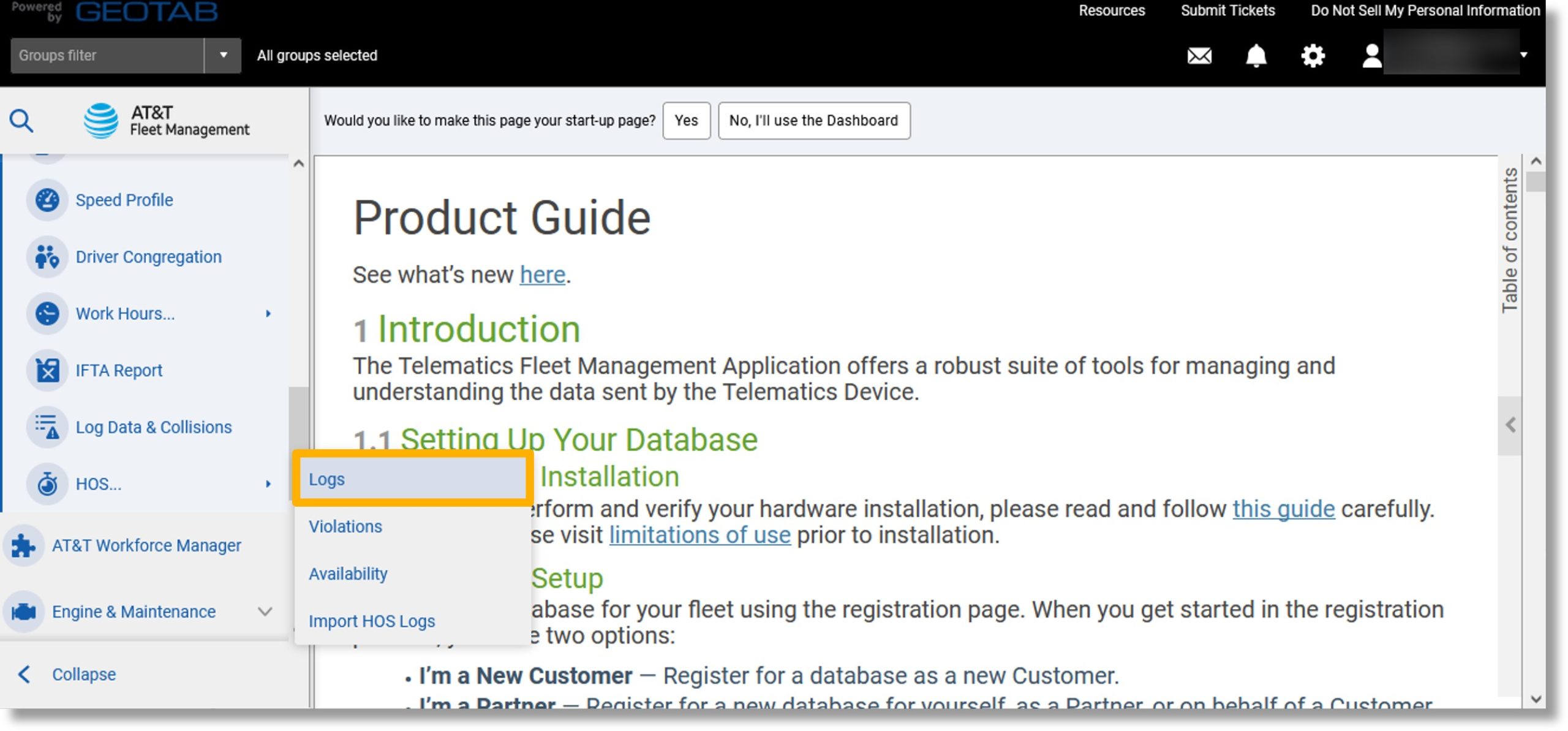The width and height of the screenshot is (1568, 731).
Task: Click the Product Guide heading
Action: coord(502,218)
